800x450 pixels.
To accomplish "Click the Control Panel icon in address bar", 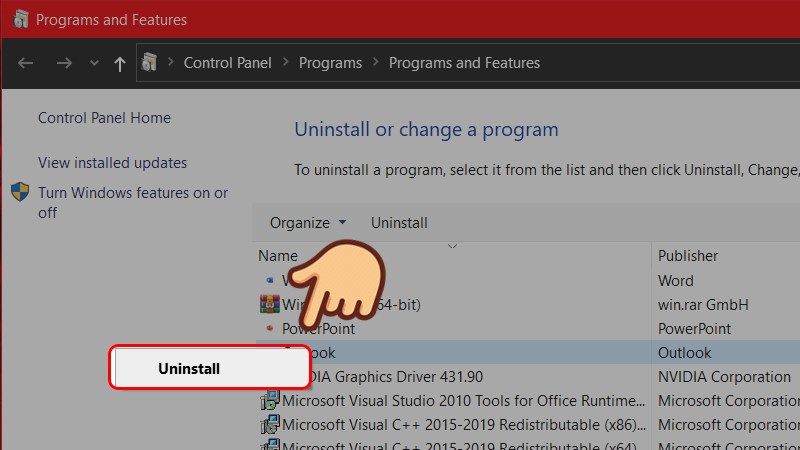I will coord(150,63).
